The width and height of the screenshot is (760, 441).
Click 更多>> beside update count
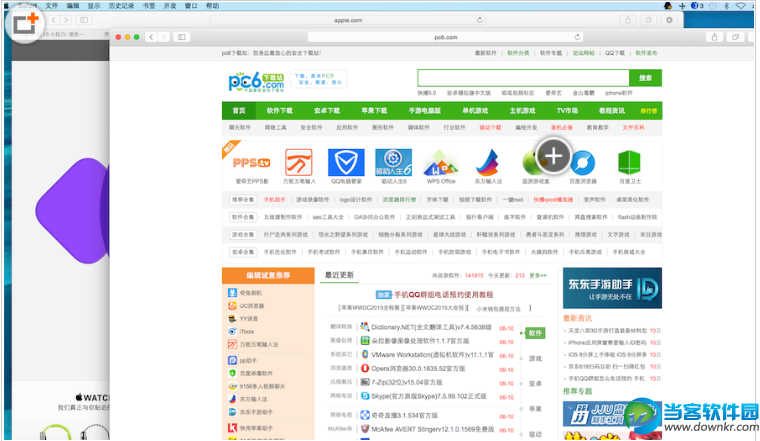point(538,275)
